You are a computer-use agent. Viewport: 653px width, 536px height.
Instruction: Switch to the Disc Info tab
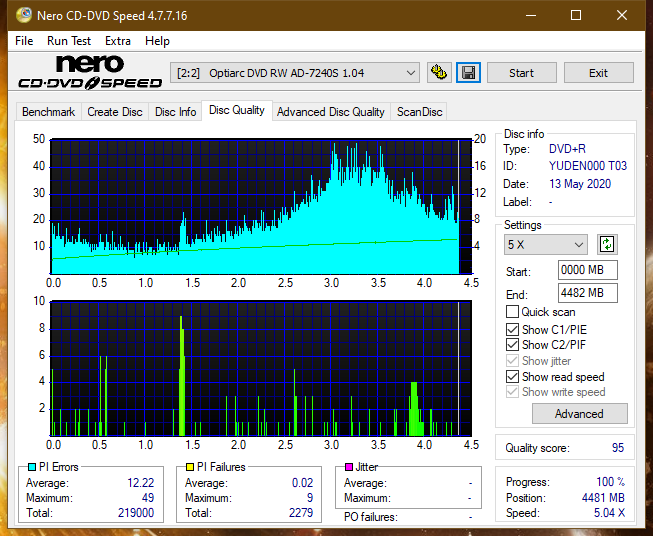pos(175,112)
